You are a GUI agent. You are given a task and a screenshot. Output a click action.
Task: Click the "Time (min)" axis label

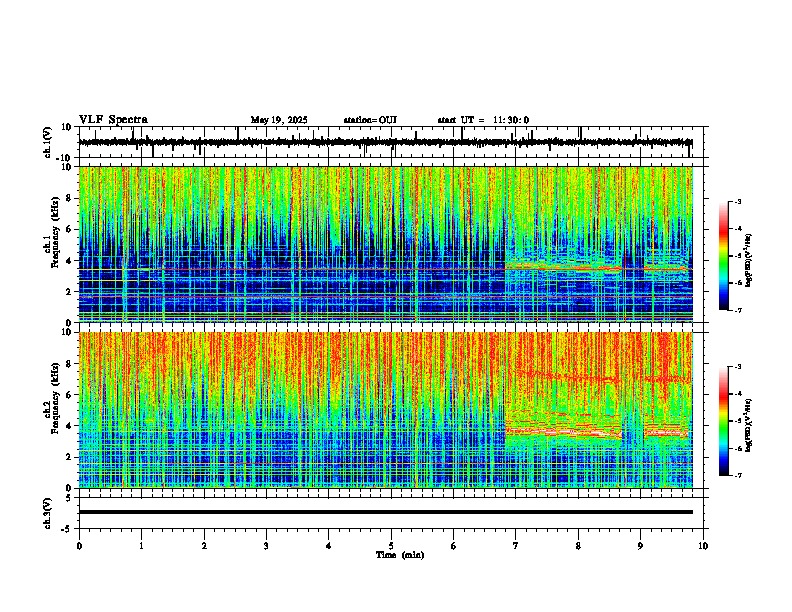coord(400,555)
